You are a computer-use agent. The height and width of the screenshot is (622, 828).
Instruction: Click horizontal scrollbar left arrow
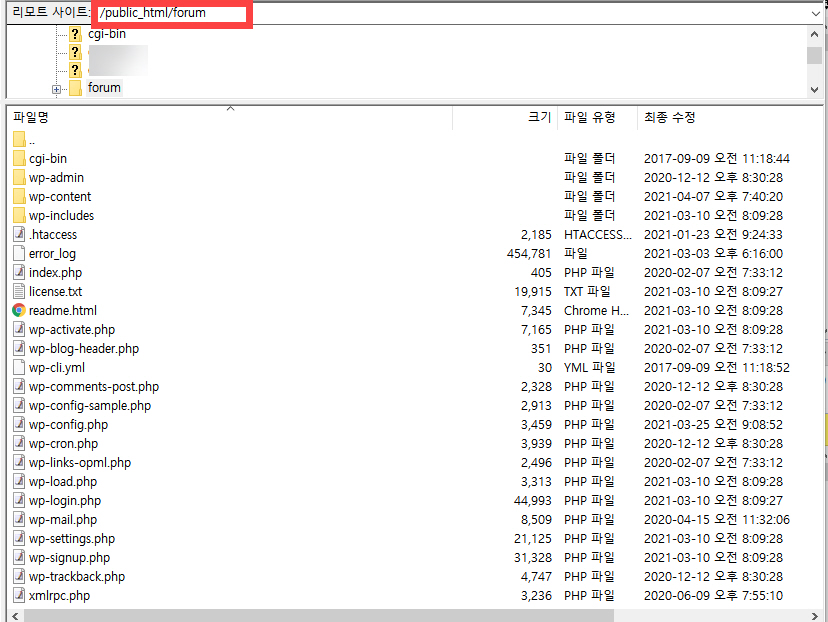[x=15, y=616]
